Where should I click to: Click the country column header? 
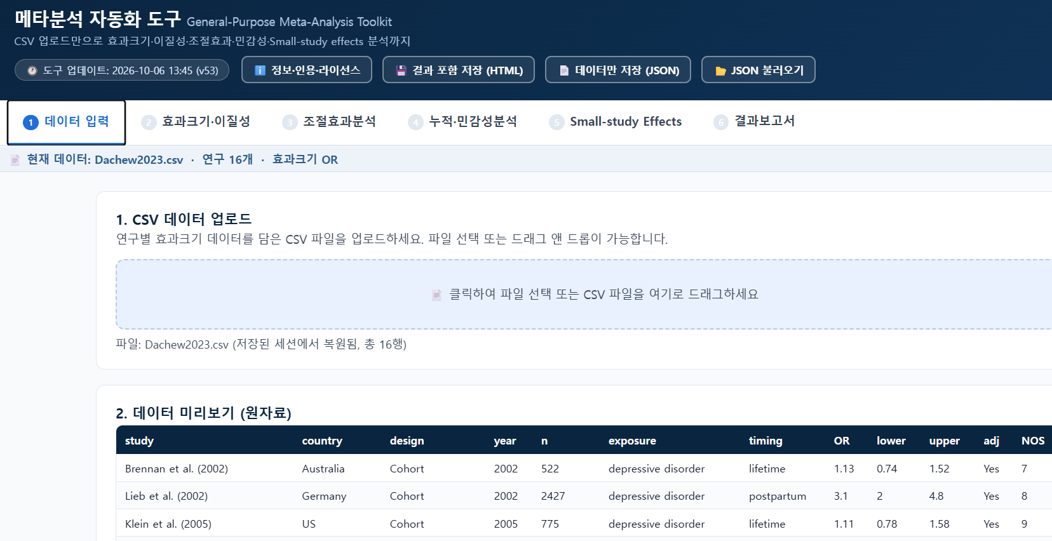pyautogui.click(x=322, y=441)
